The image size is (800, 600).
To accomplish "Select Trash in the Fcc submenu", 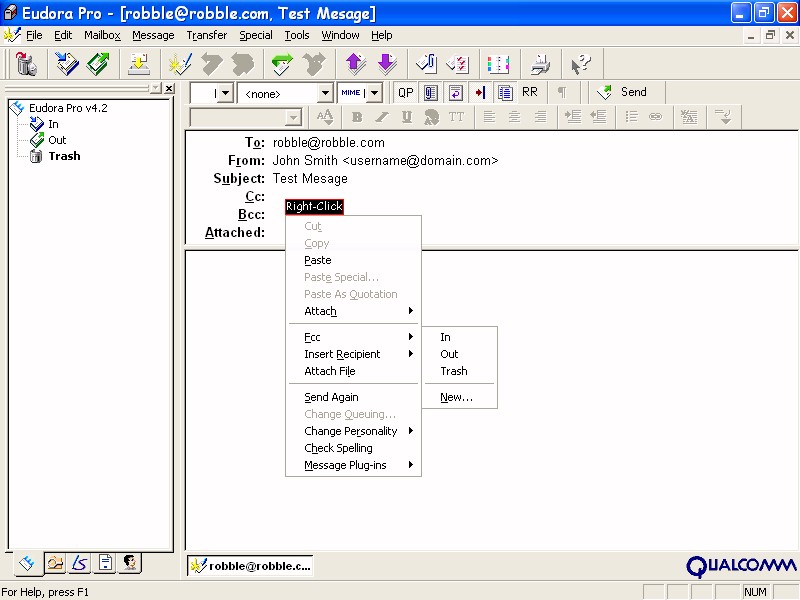I will point(460,371).
